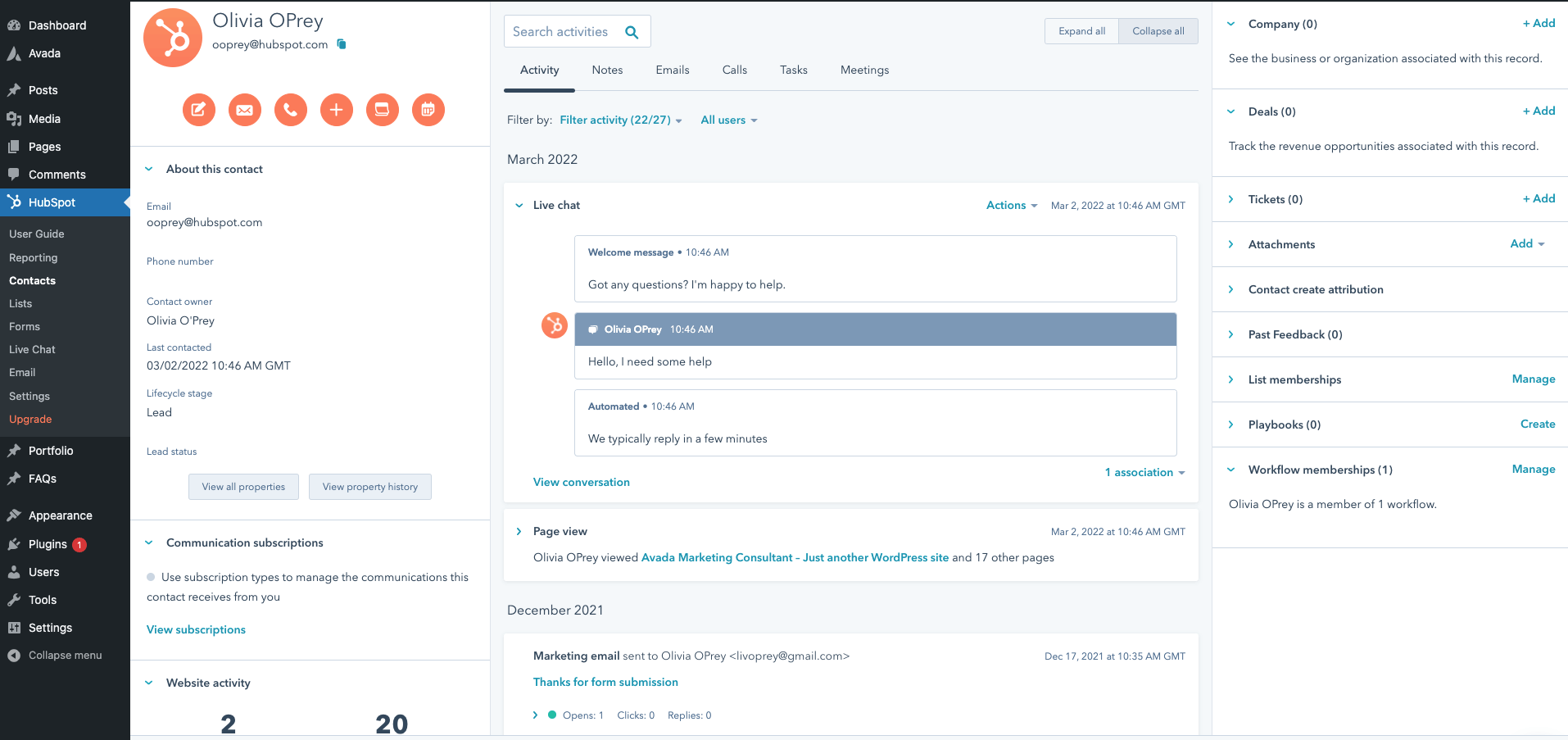Image resolution: width=1568 pixels, height=740 pixels.
Task: Open Tools in the sidebar
Action: [x=65, y=600]
